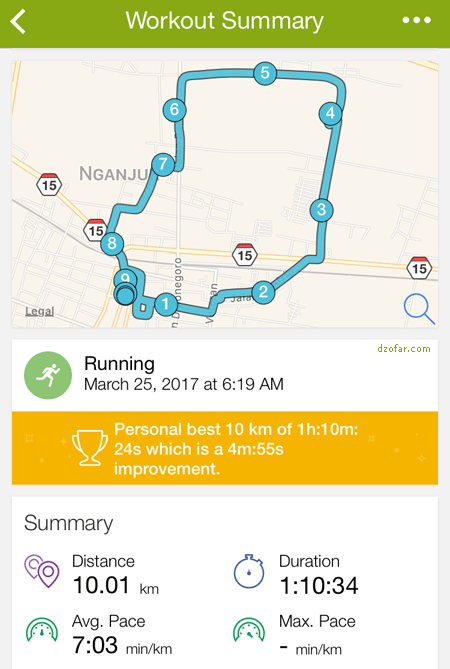Screen dimensions: 450x669
Task: Tap kilometer marker 2 on map
Action: [x=263, y=292]
